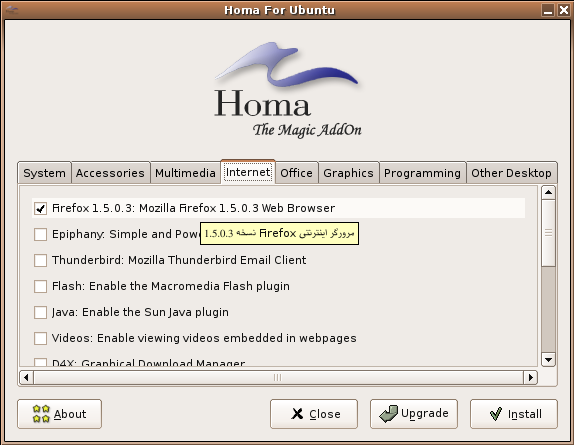Click the X icon on Close button

click(x=297, y=414)
